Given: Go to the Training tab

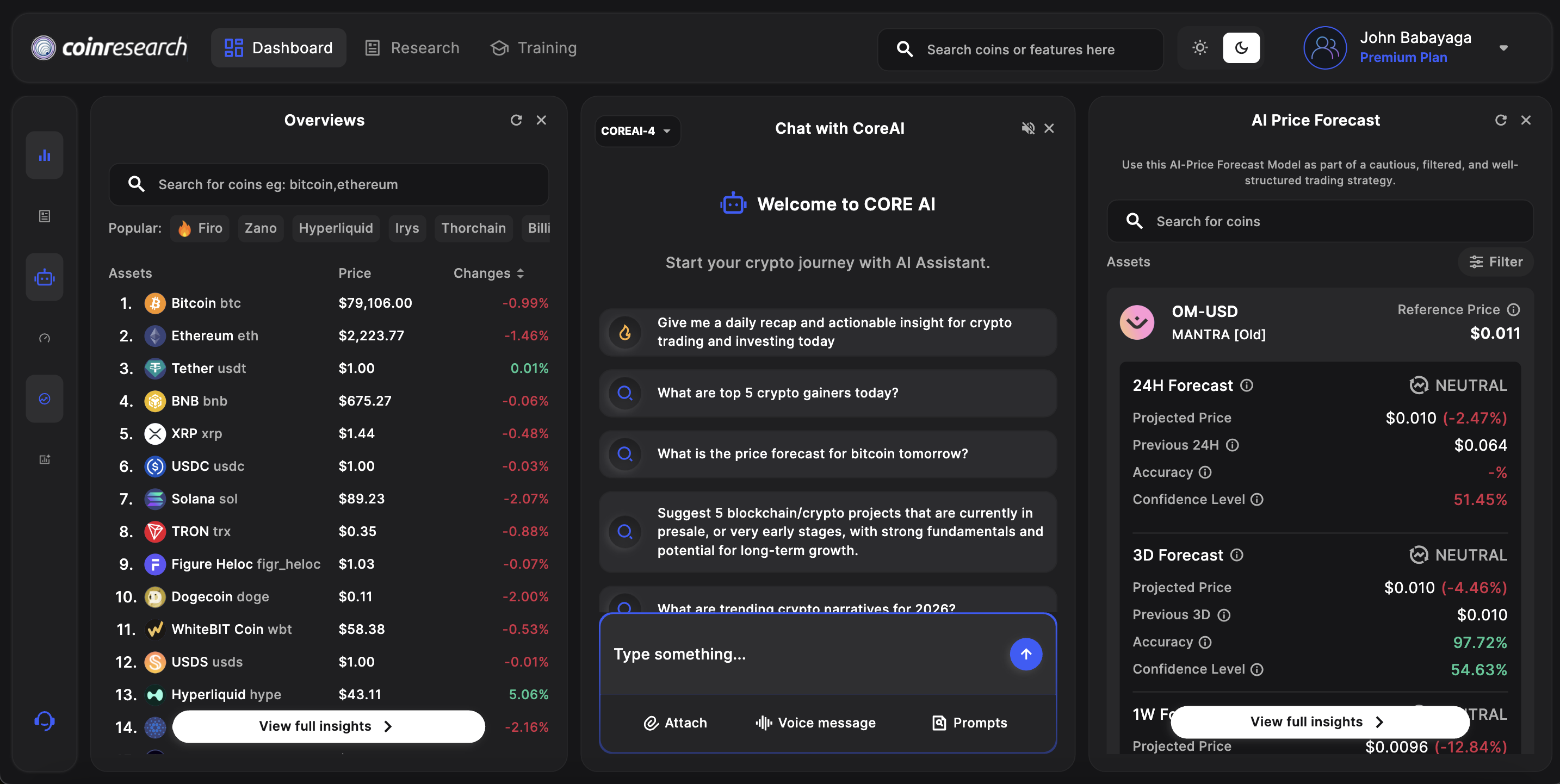Looking at the screenshot, I should click(534, 48).
